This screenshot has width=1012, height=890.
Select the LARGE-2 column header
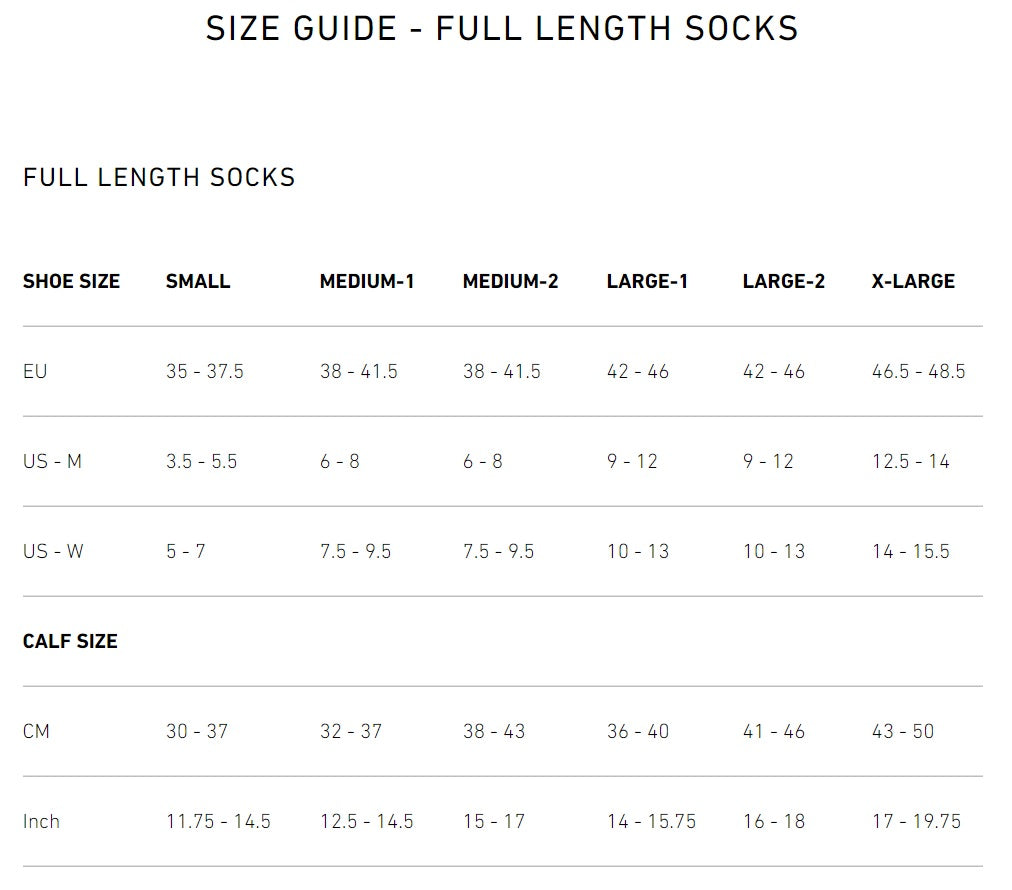pyautogui.click(x=783, y=281)
